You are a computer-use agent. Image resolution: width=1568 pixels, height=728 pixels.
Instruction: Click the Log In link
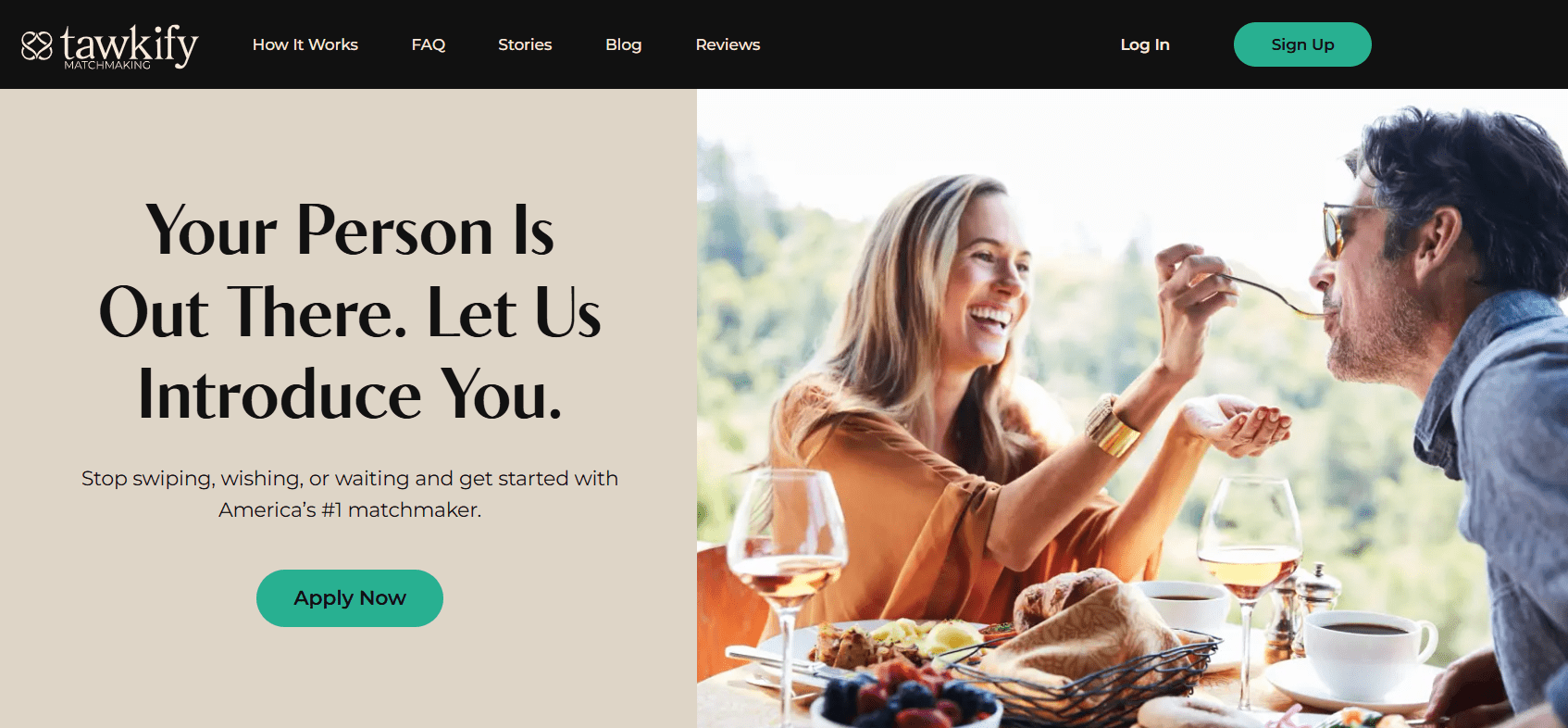tap(1145, 44)
